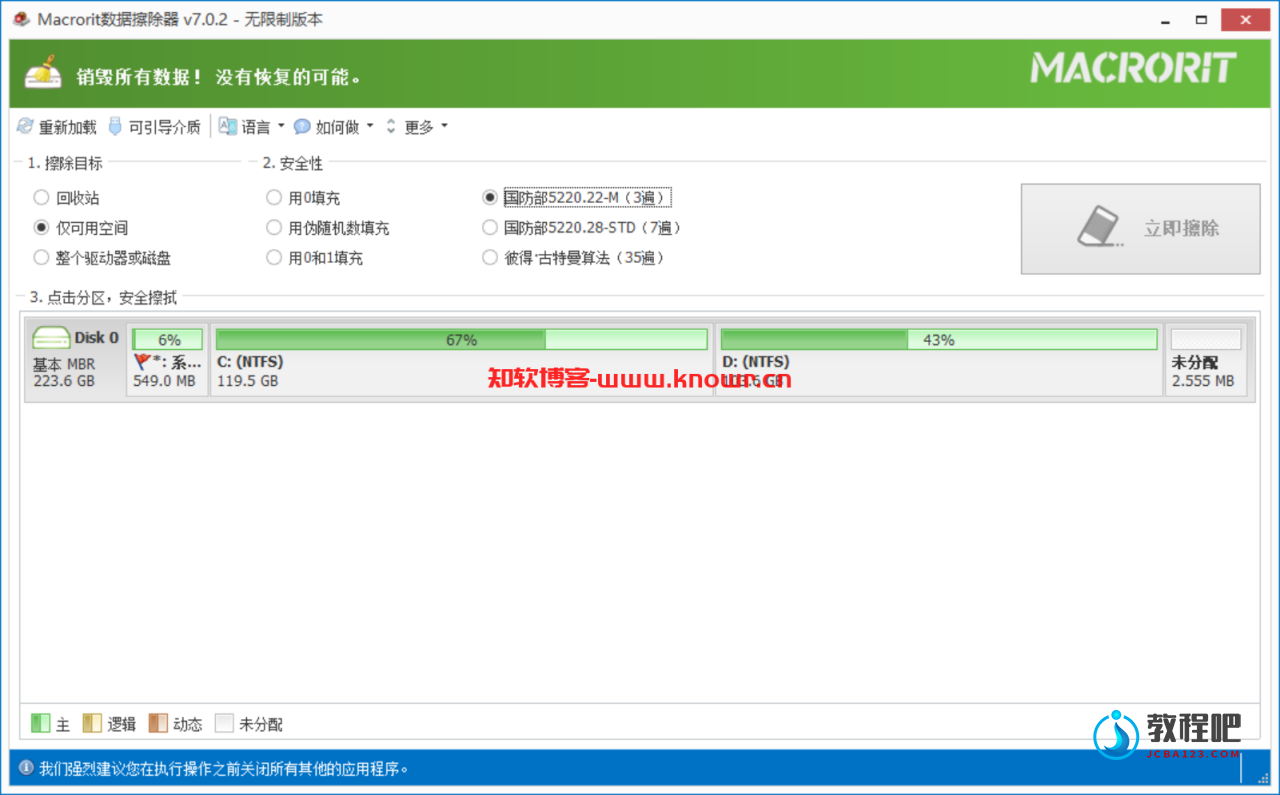The image size is (1280, 795).
Task: Open the 更多 dropdown arrow
Action: pos(444,126)
